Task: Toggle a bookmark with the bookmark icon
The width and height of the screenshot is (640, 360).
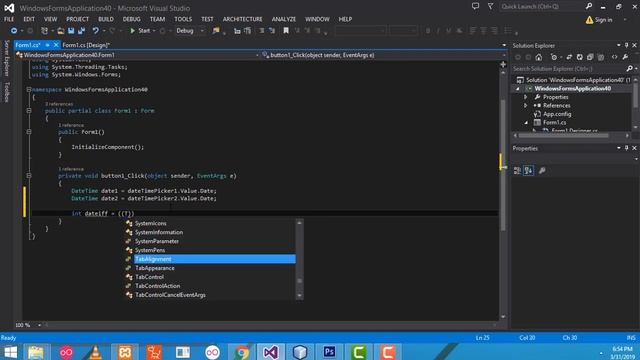Action: (286, 31)
